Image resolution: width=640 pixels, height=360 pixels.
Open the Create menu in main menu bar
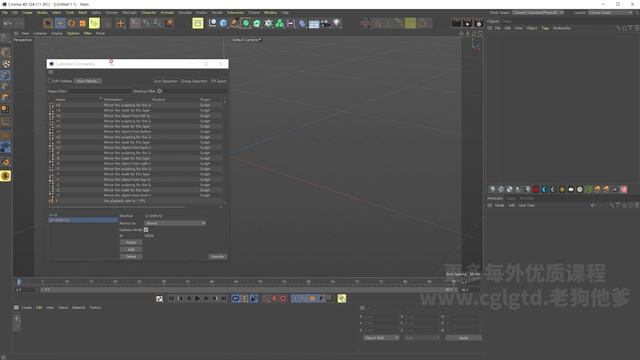pos(27,13)
